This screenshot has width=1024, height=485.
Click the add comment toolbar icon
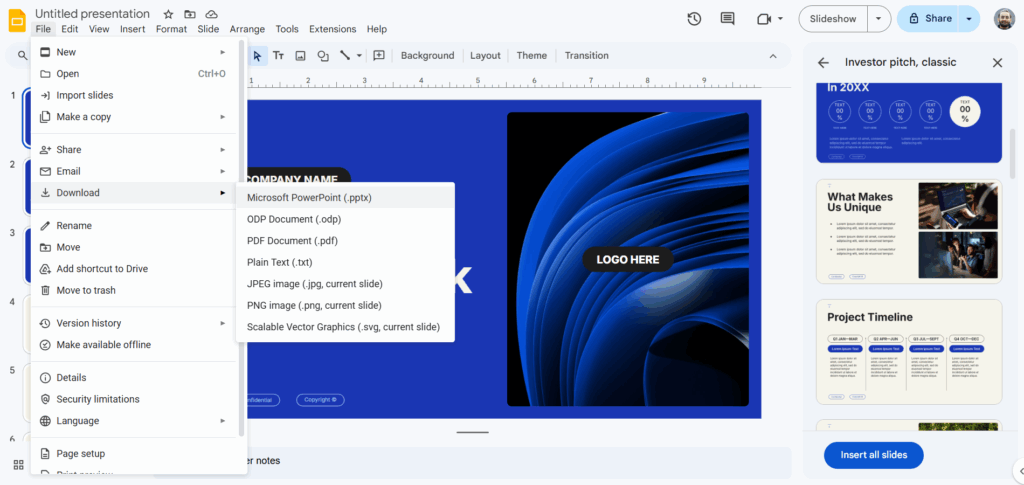coord(379,56)
